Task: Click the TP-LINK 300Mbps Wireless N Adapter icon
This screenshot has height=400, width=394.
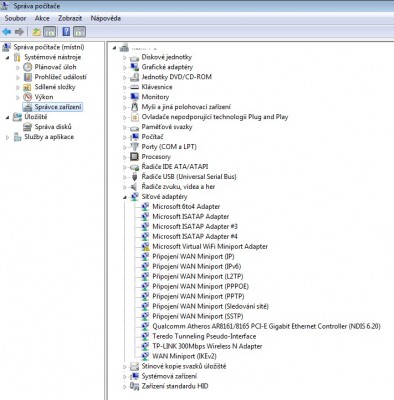Action: coord(145,346)
